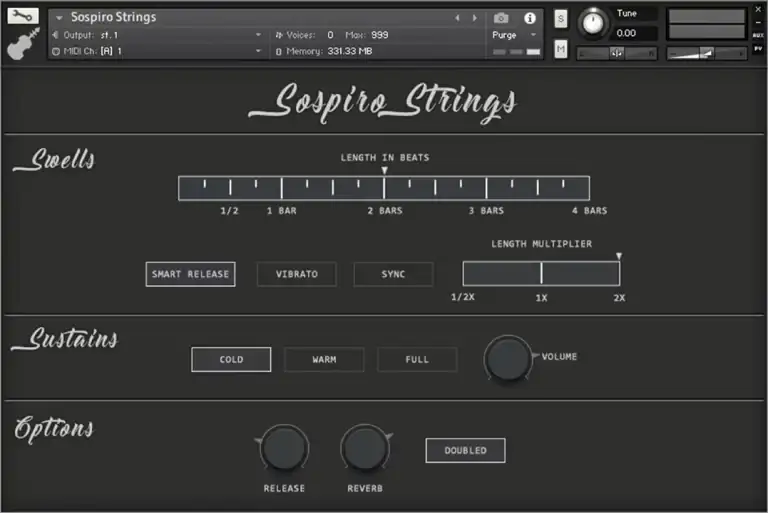Screen dimensions: 768x513
Task: Load previous instrument with left arrow
Action: coord(457,18)
